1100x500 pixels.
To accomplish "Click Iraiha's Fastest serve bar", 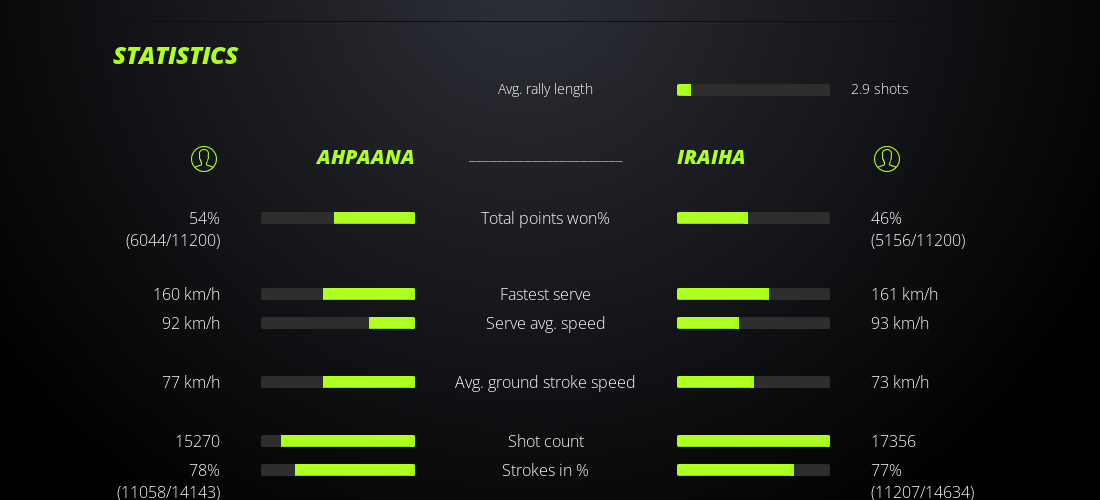I will 753,294.
